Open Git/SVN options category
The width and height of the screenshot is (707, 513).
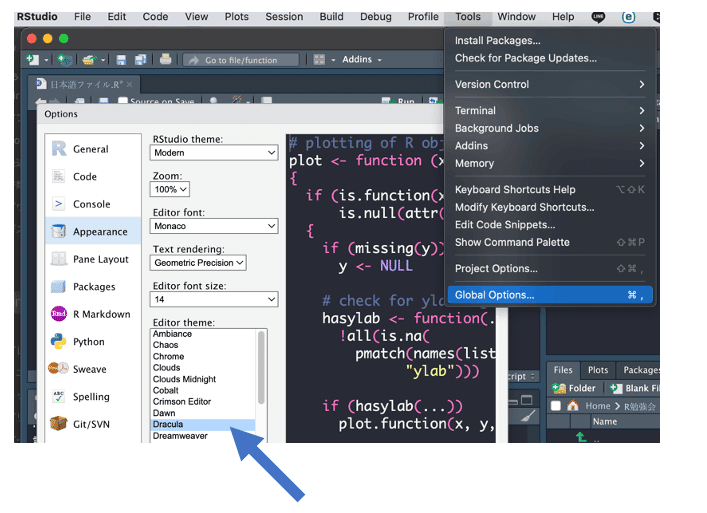93,424
